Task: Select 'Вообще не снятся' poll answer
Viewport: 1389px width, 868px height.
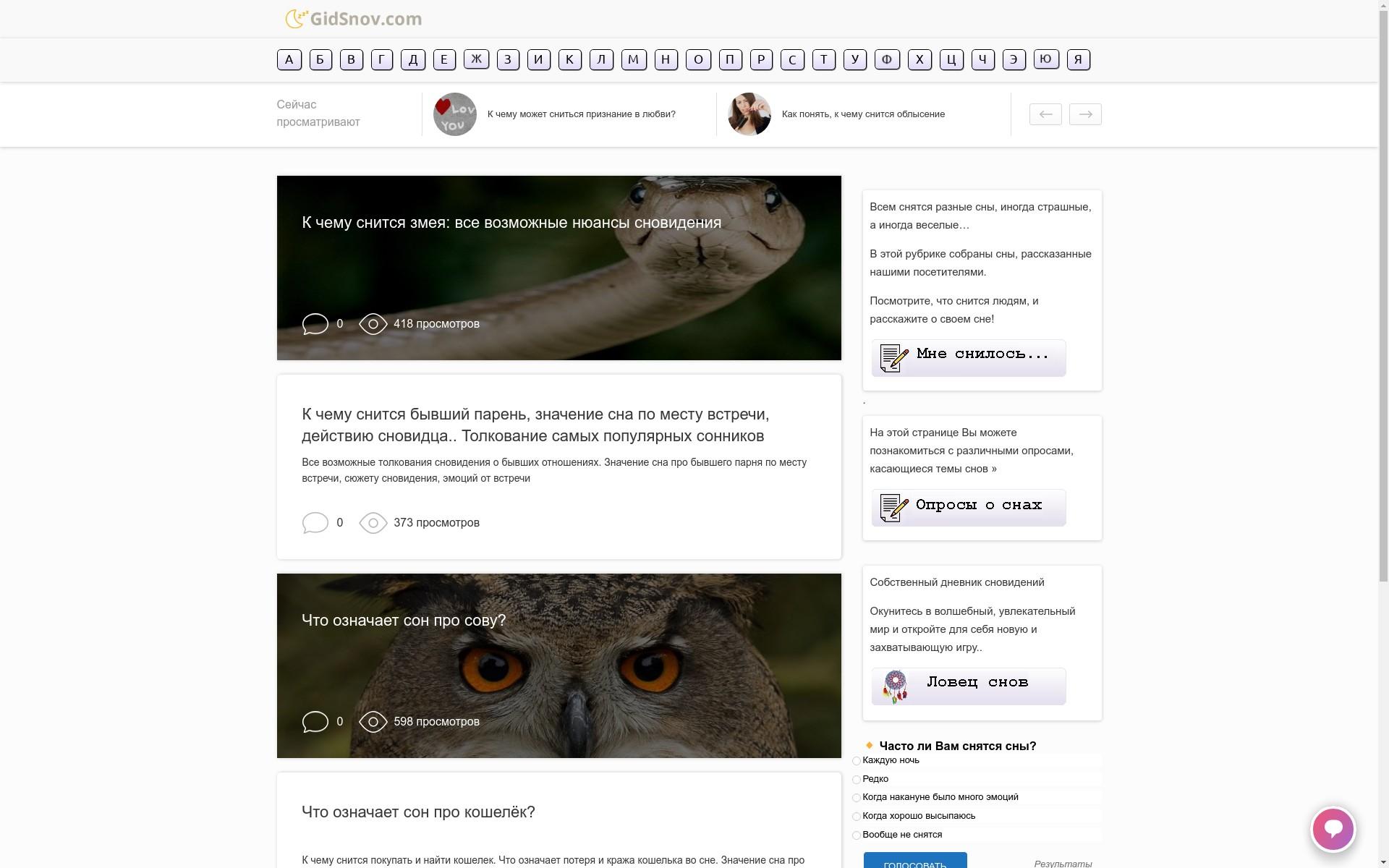Action: (856, 835)
